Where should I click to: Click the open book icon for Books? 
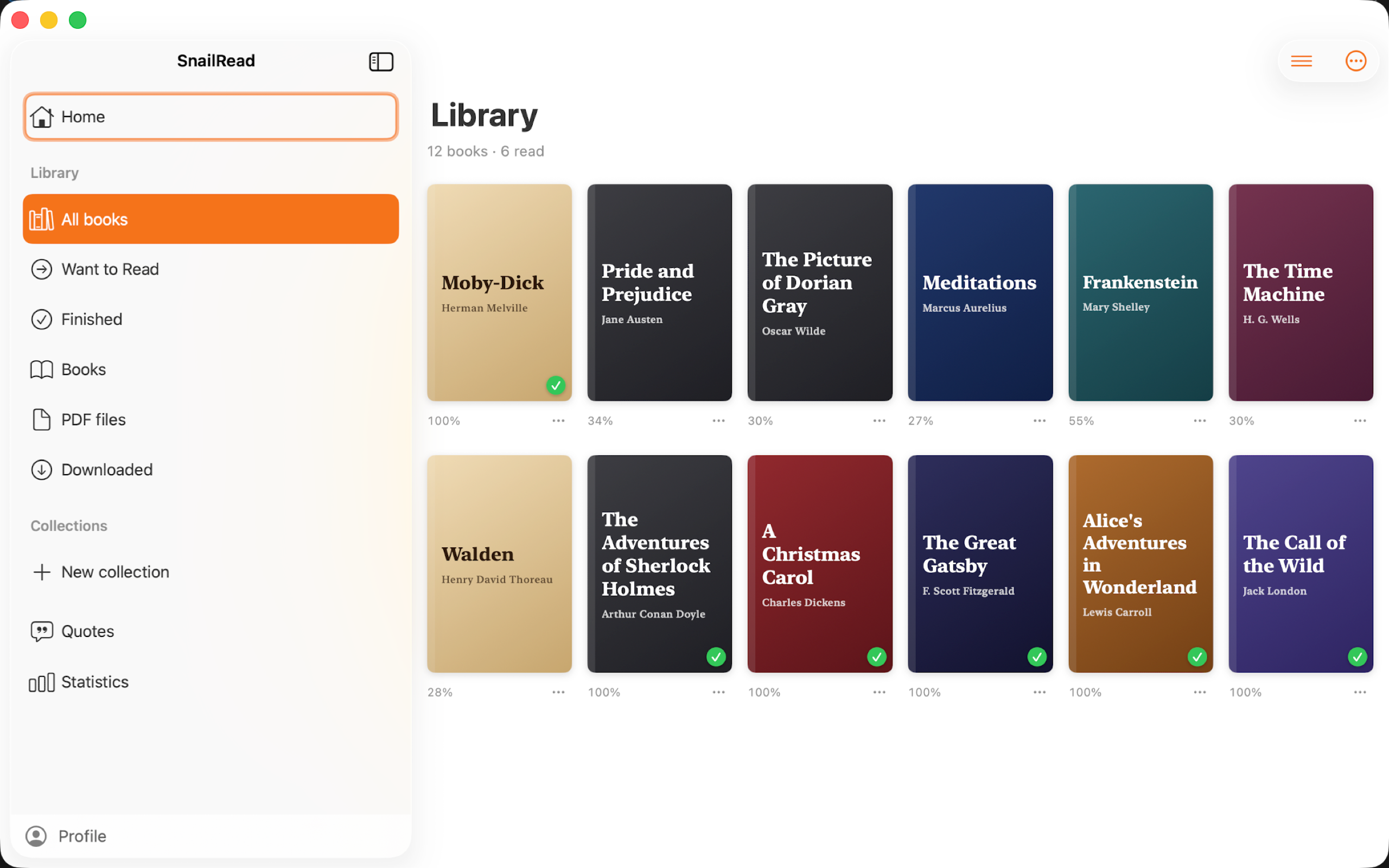41,369
